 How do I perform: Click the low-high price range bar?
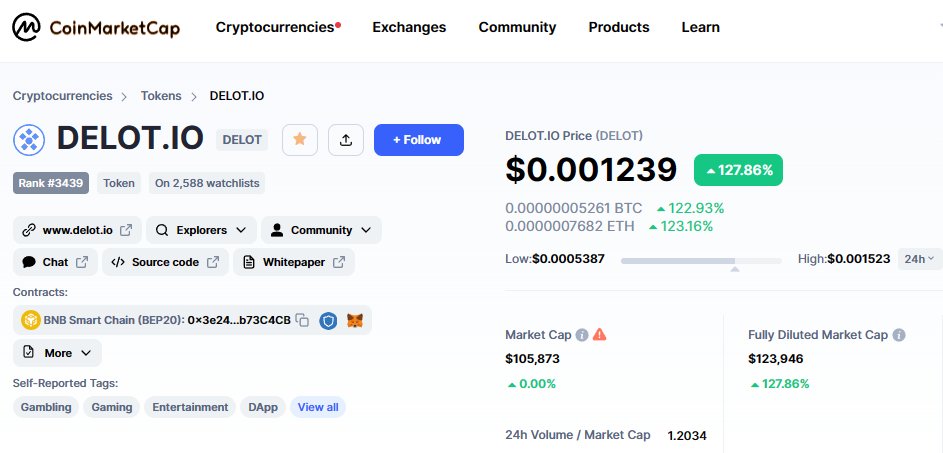[x=701, y=261]
